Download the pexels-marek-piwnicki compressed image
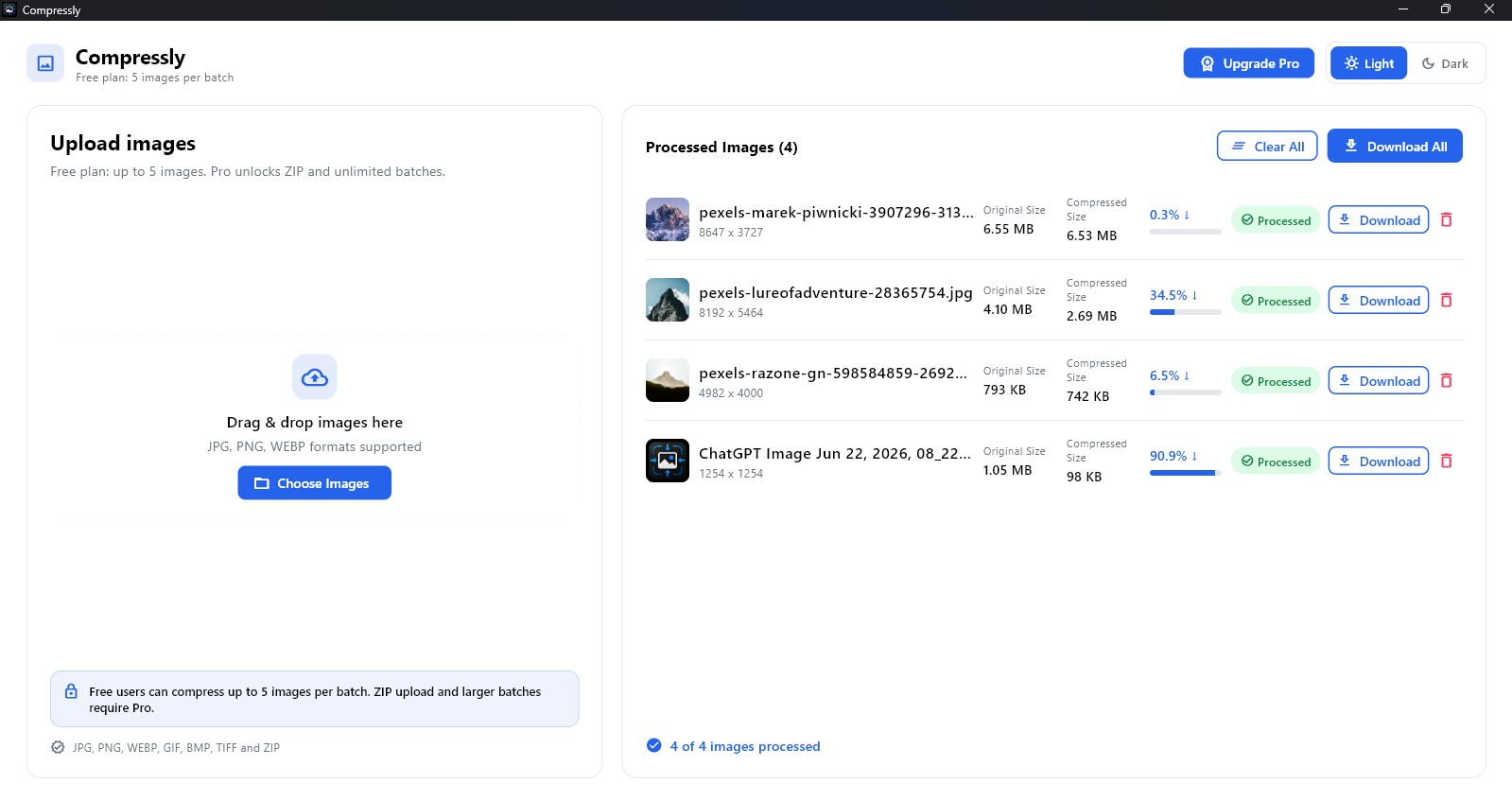Image resolution: width=1512 pixels, height=801 pixels. 1379,219
